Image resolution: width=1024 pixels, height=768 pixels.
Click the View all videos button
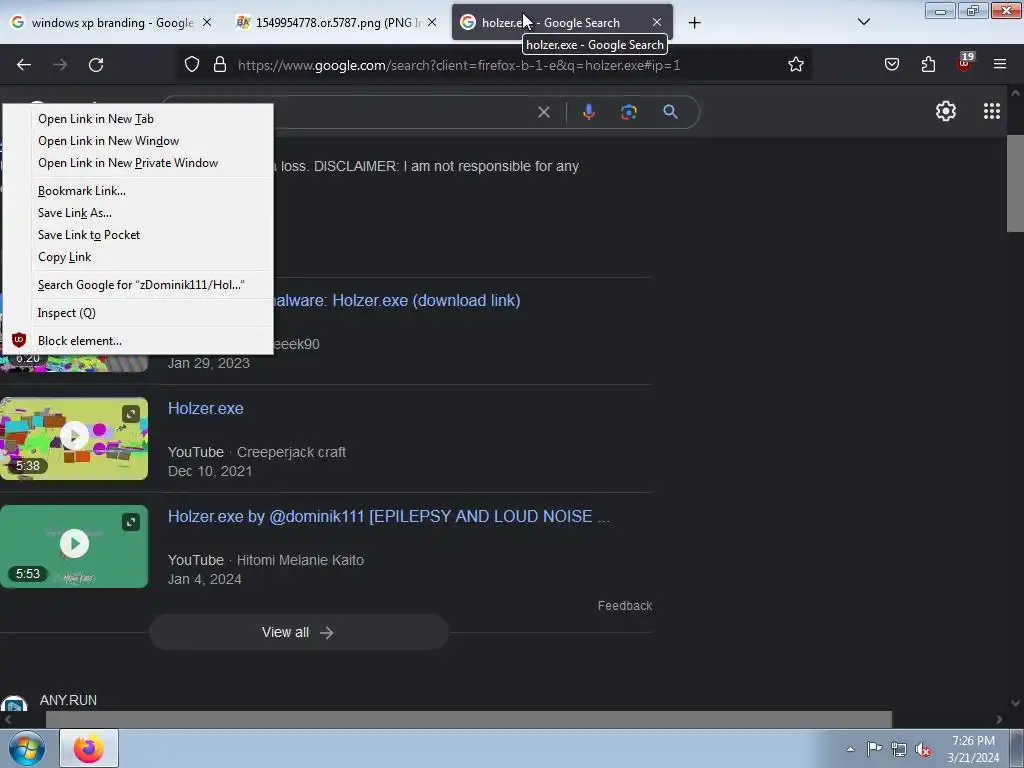click(x=298, y=632)
